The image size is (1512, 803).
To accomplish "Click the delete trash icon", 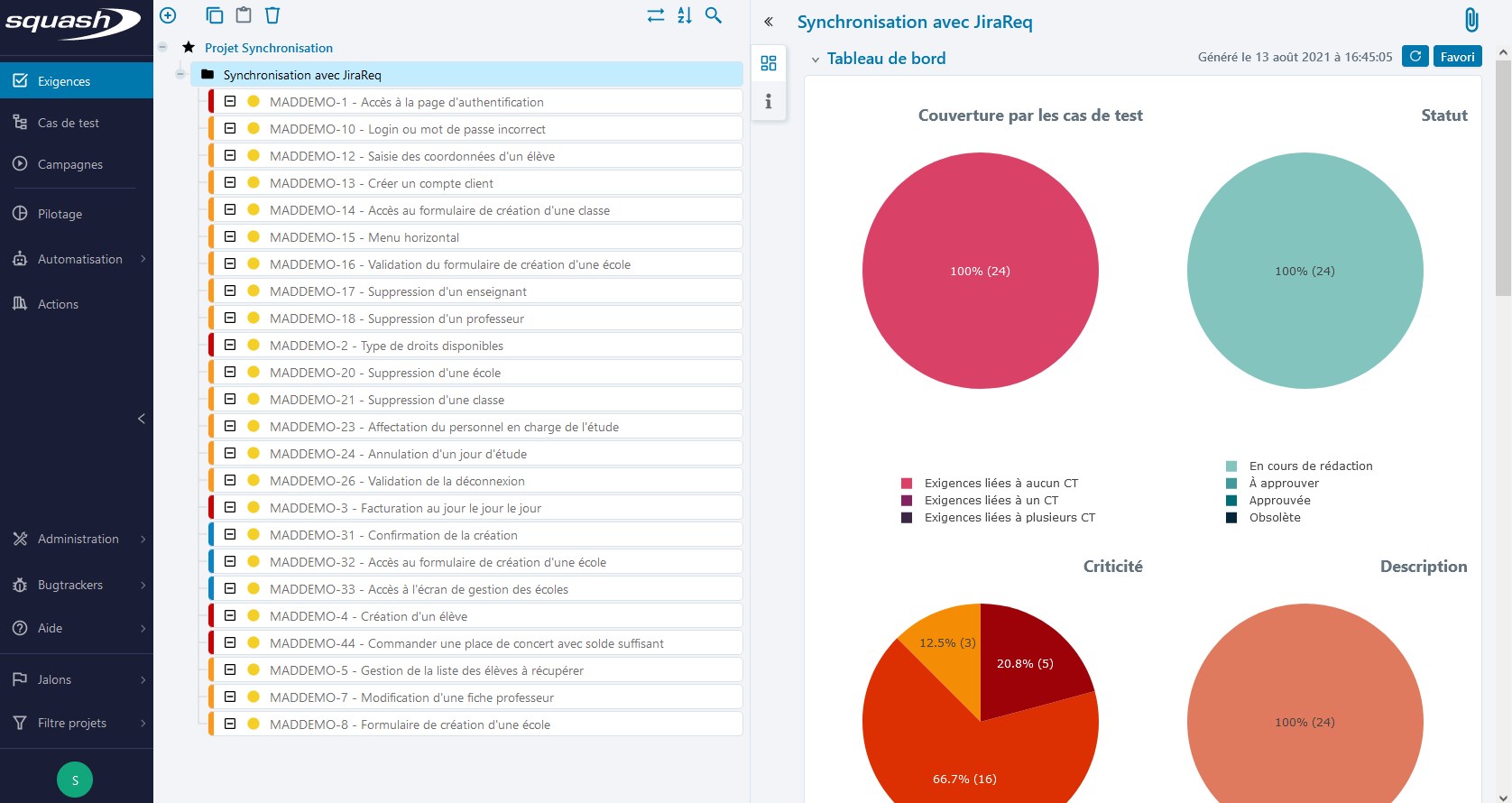I will coord(272,15).
